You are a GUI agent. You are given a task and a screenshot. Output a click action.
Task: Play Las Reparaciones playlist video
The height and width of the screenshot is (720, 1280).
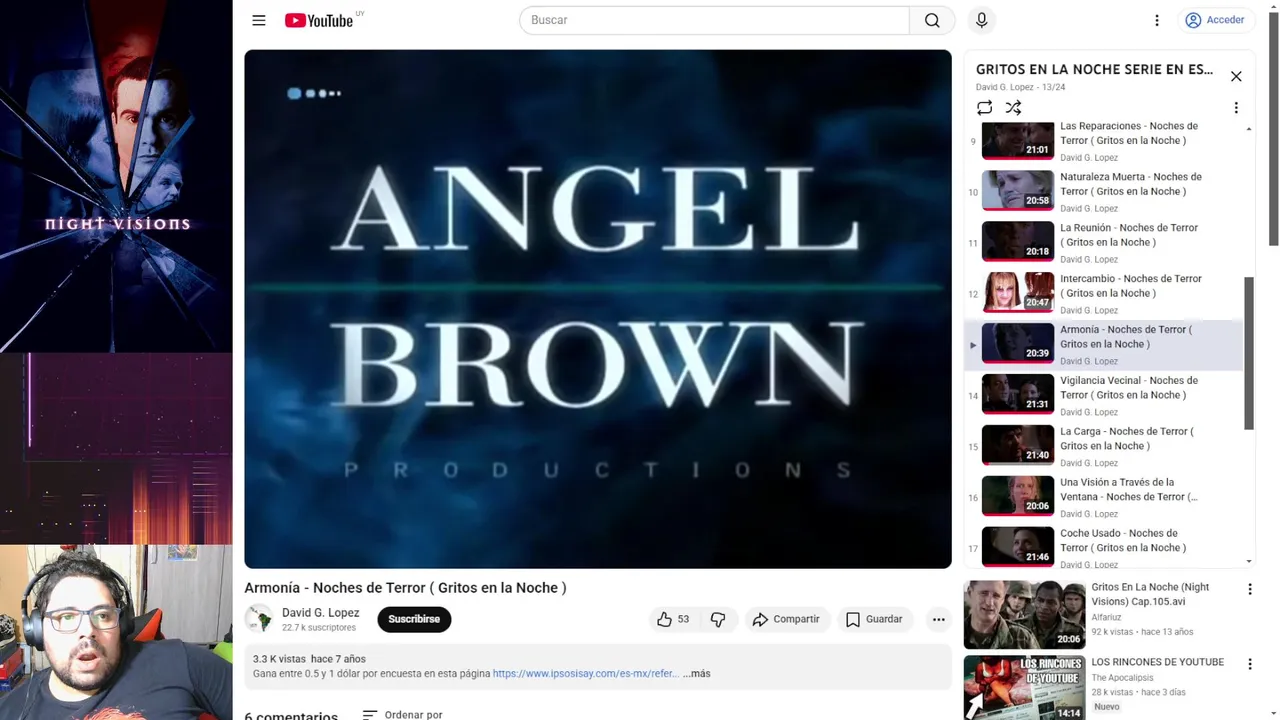point(1103,141)
